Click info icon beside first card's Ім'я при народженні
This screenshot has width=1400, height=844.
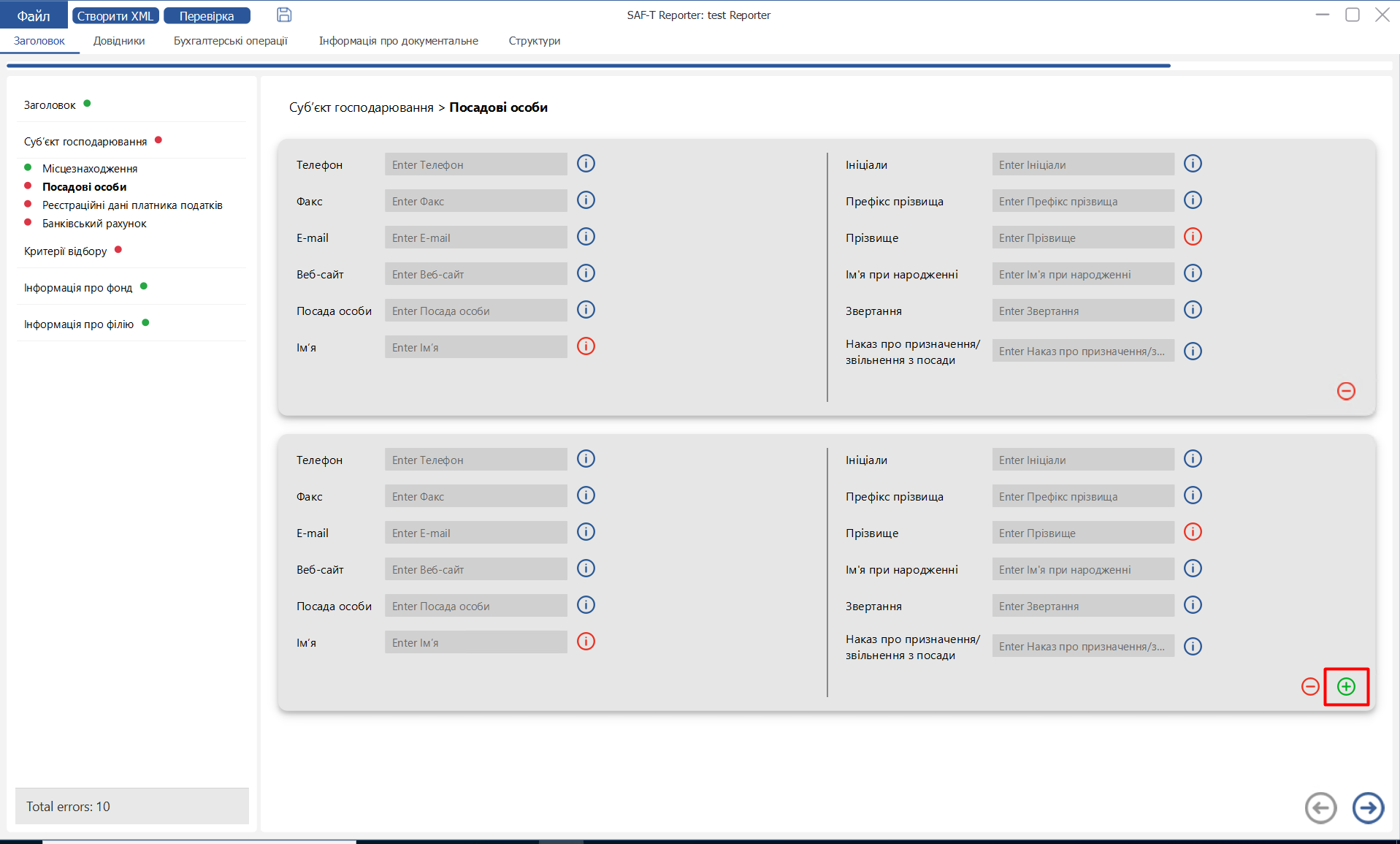pos(1193,273)
